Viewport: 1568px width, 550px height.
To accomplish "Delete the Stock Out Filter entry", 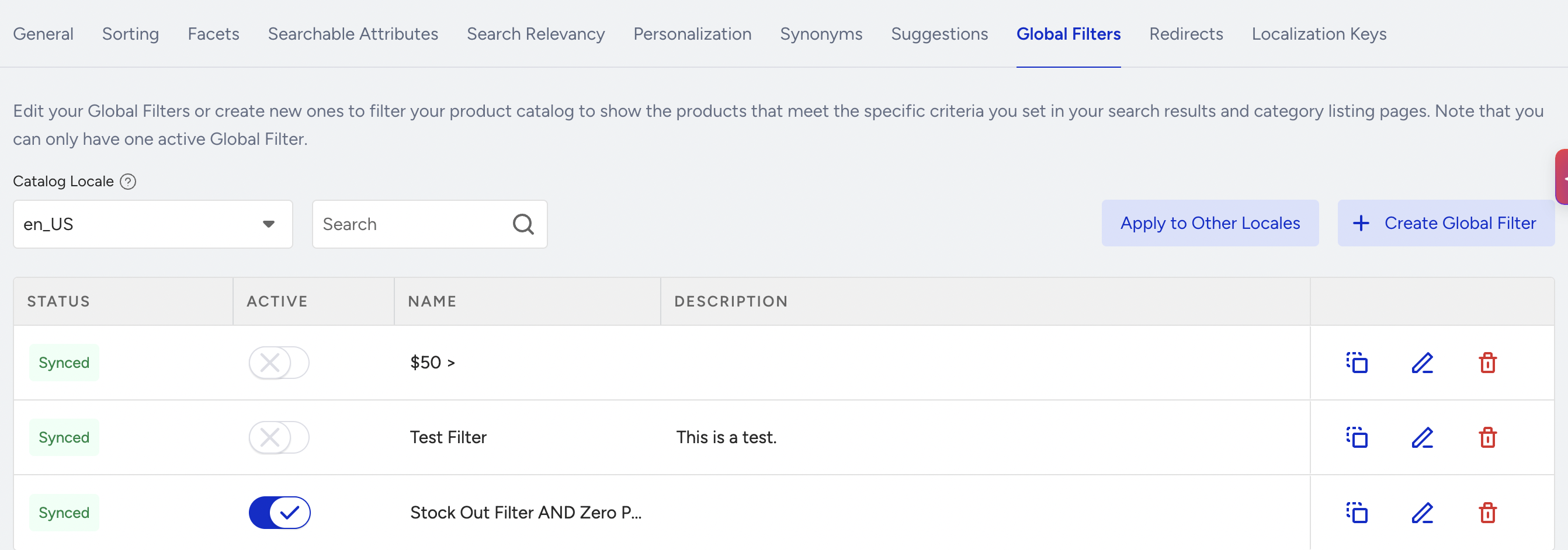I will click(1487, 513).
